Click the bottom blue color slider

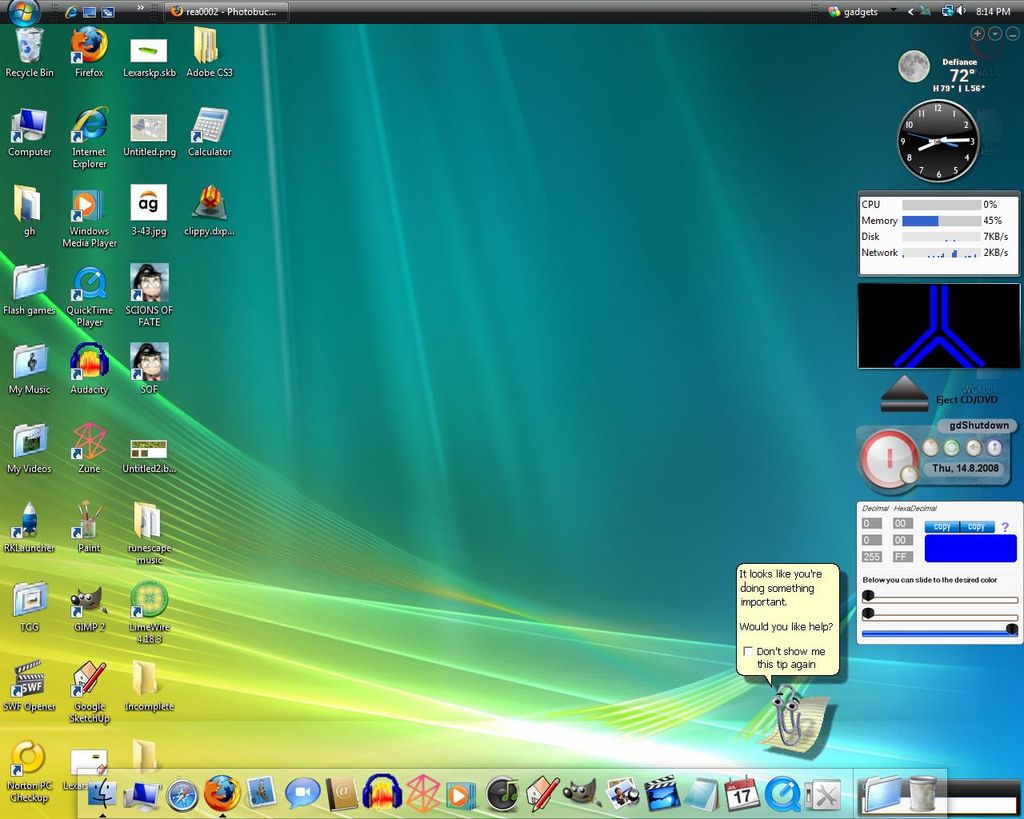pyautogui.click(x=940, y=633)
